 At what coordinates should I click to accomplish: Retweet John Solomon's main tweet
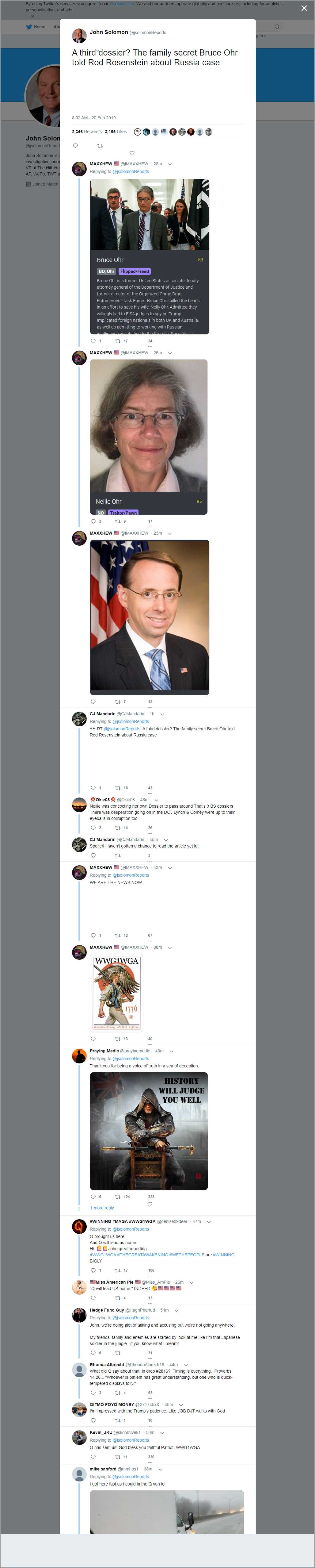click(x=100, y=145)
